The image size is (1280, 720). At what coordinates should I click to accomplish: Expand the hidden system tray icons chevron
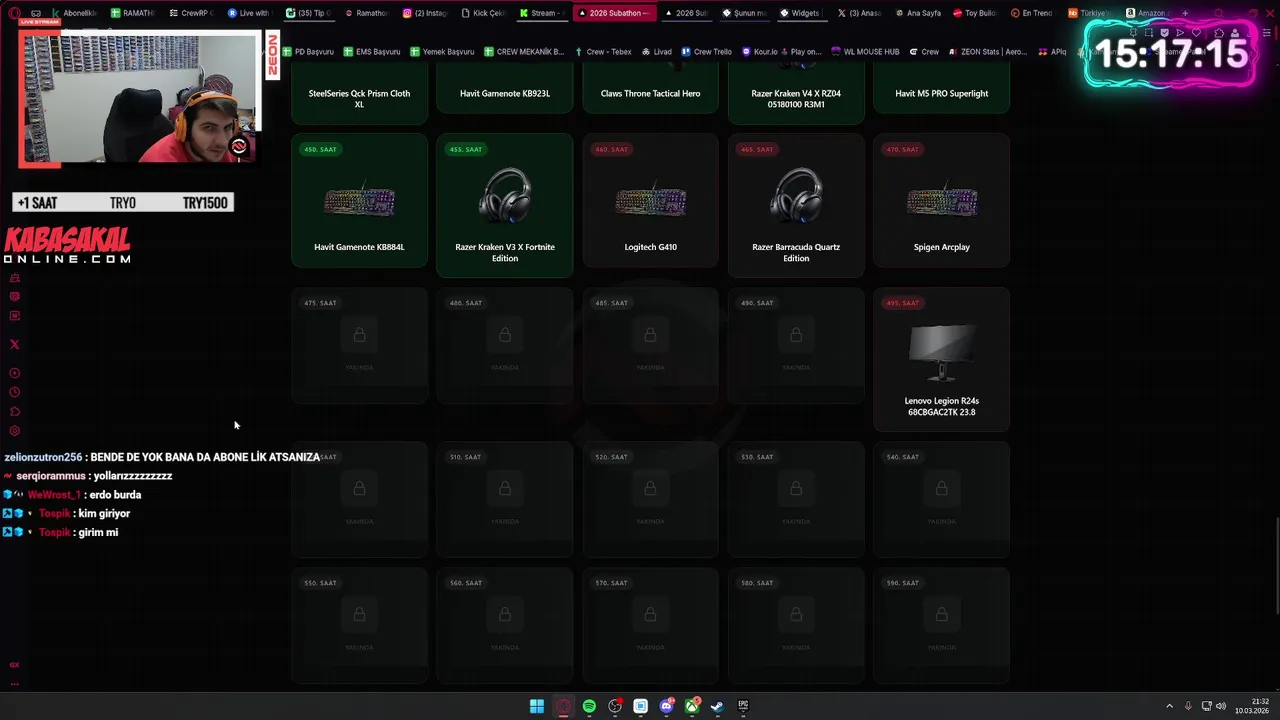[x=1169, y=706]
